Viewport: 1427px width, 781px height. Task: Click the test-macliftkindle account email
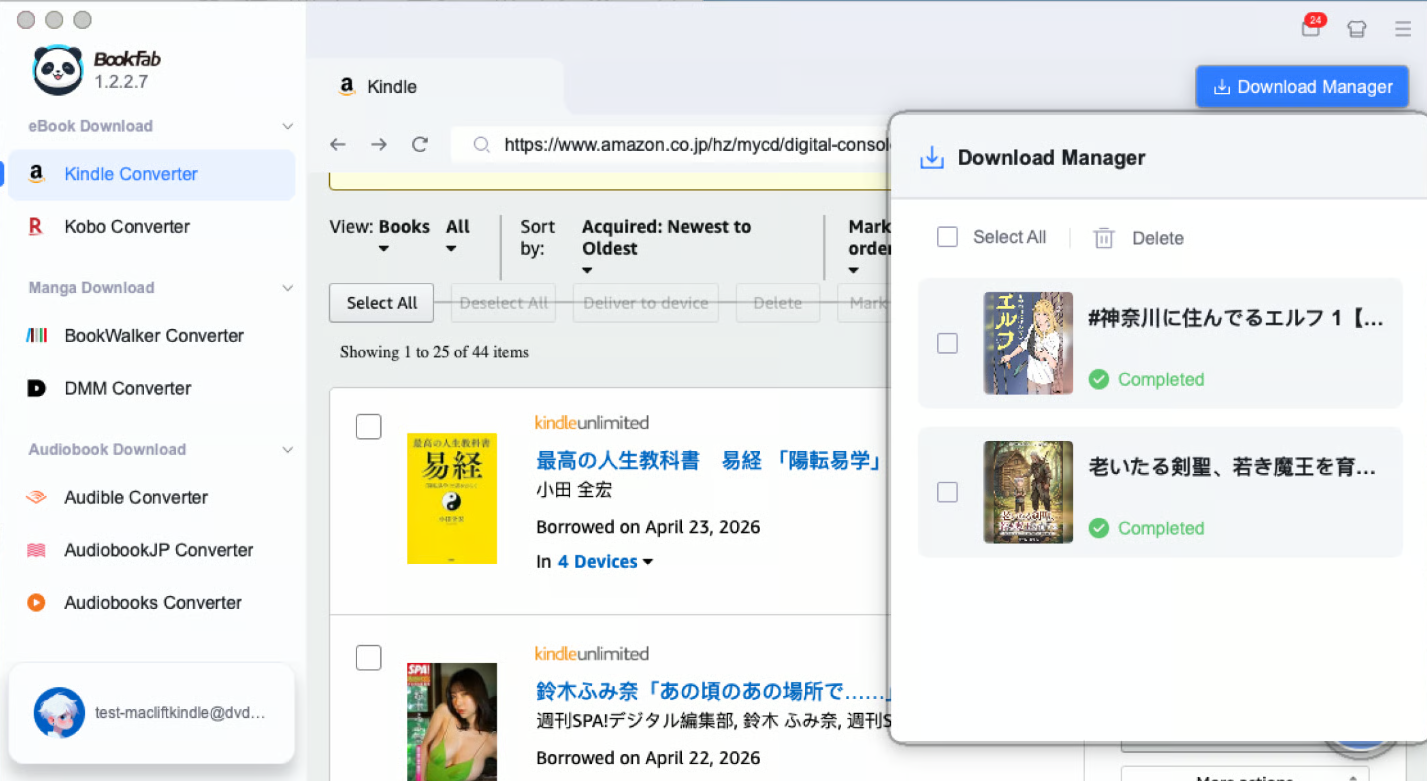click(182, 713)
